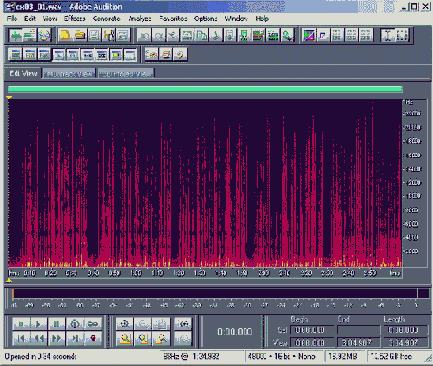The image size is (433, 366).
Task: Click the 'Opened in' seconds status message
Action: [40, 356]
